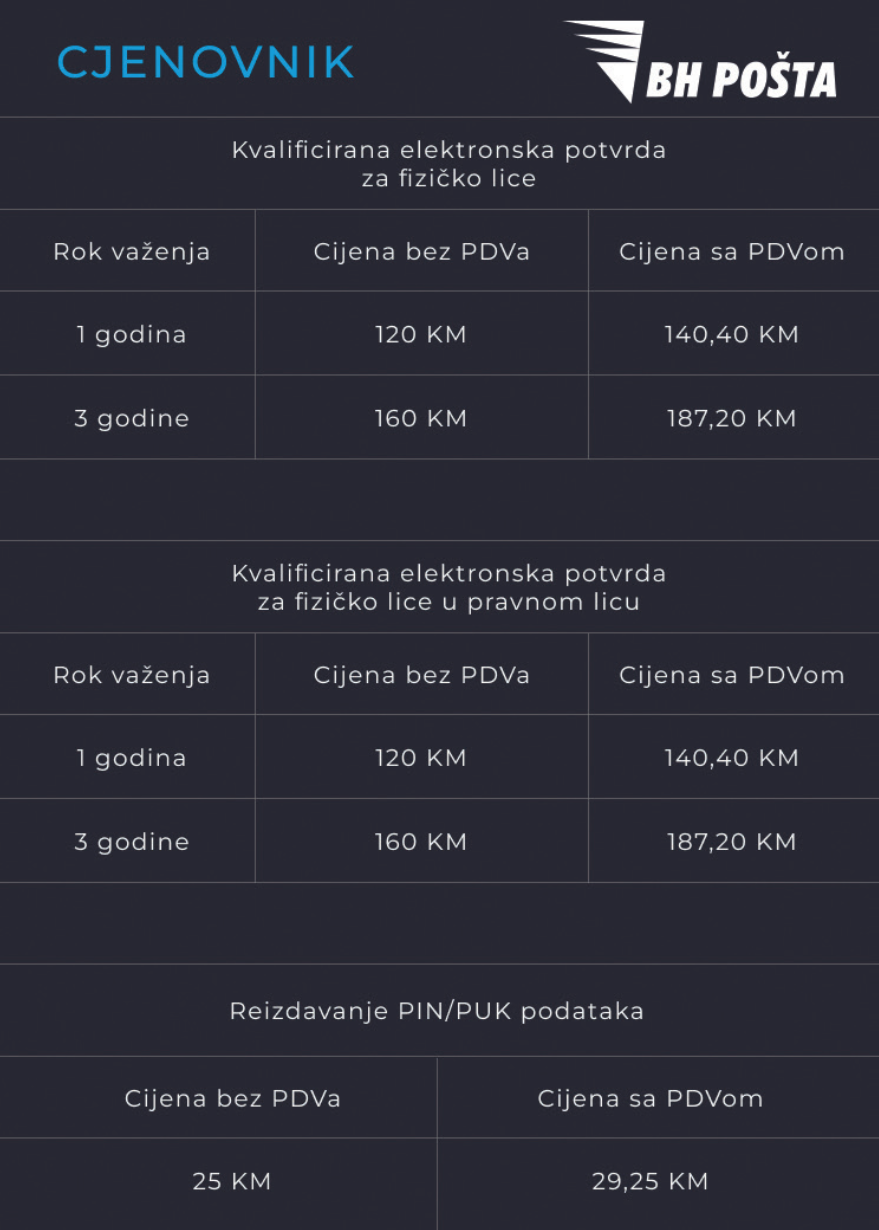
Task: Select '3 godine' in the topmost table
Action: [132, 418]
